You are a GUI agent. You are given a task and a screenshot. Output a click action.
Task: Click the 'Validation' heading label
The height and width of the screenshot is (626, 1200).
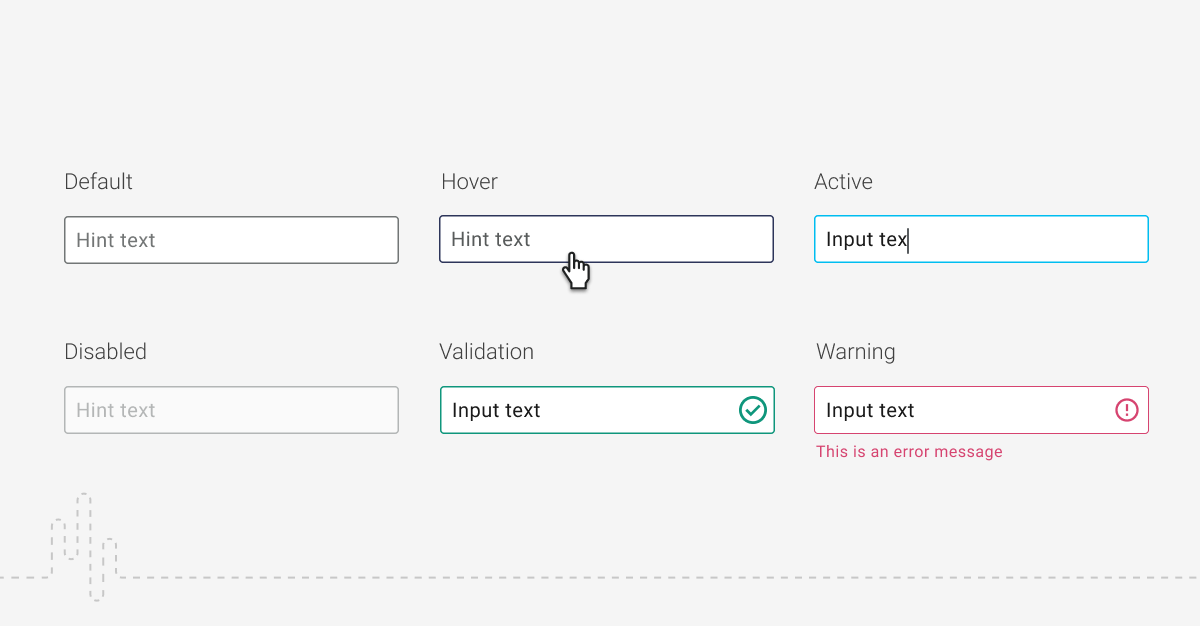pos(486,352)
